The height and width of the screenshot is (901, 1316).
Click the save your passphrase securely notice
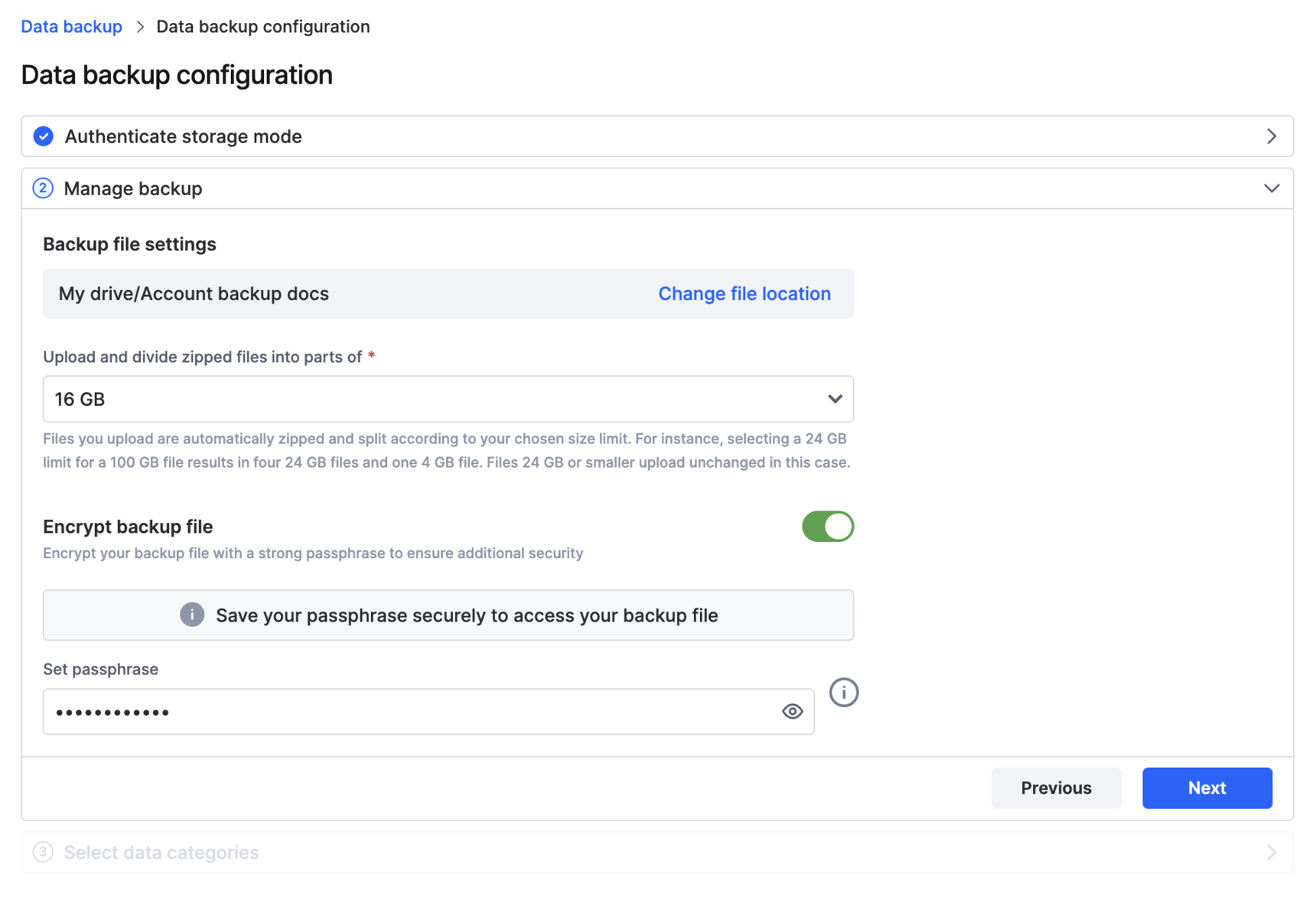tap(448, 615)
